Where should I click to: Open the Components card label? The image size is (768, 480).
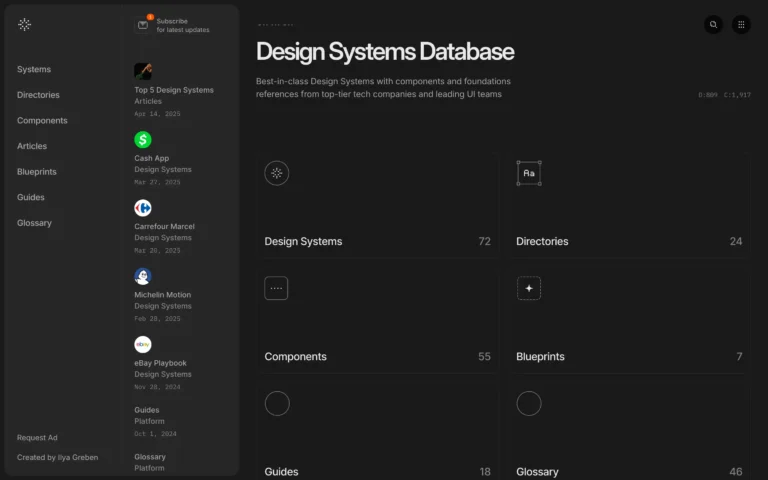tap(295, 357)
